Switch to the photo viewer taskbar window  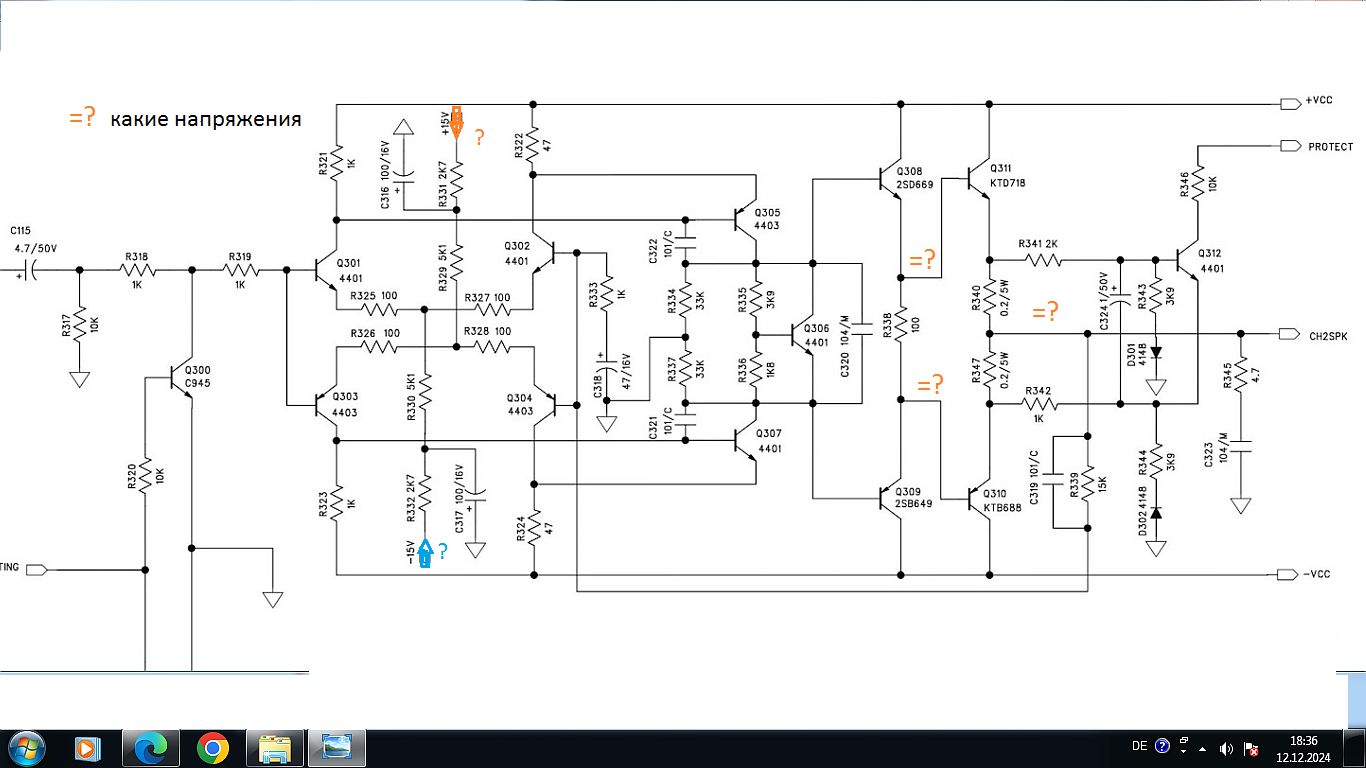point(336,747)
